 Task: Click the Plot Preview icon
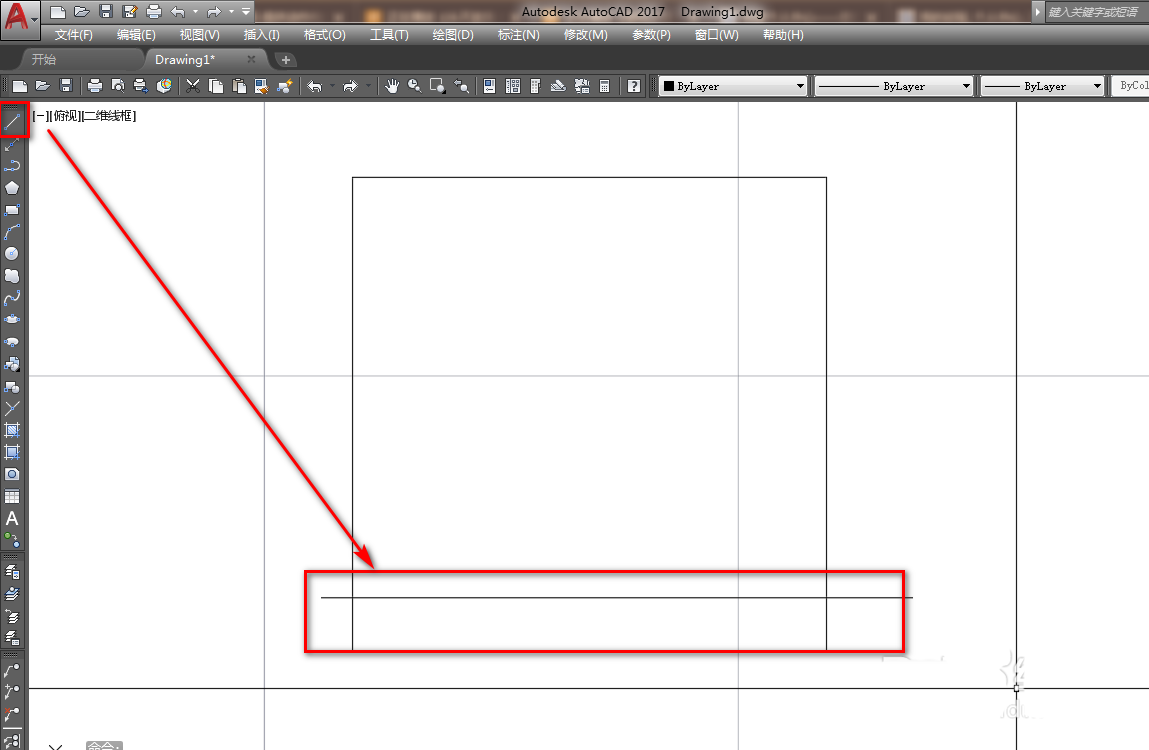(117, 87)
